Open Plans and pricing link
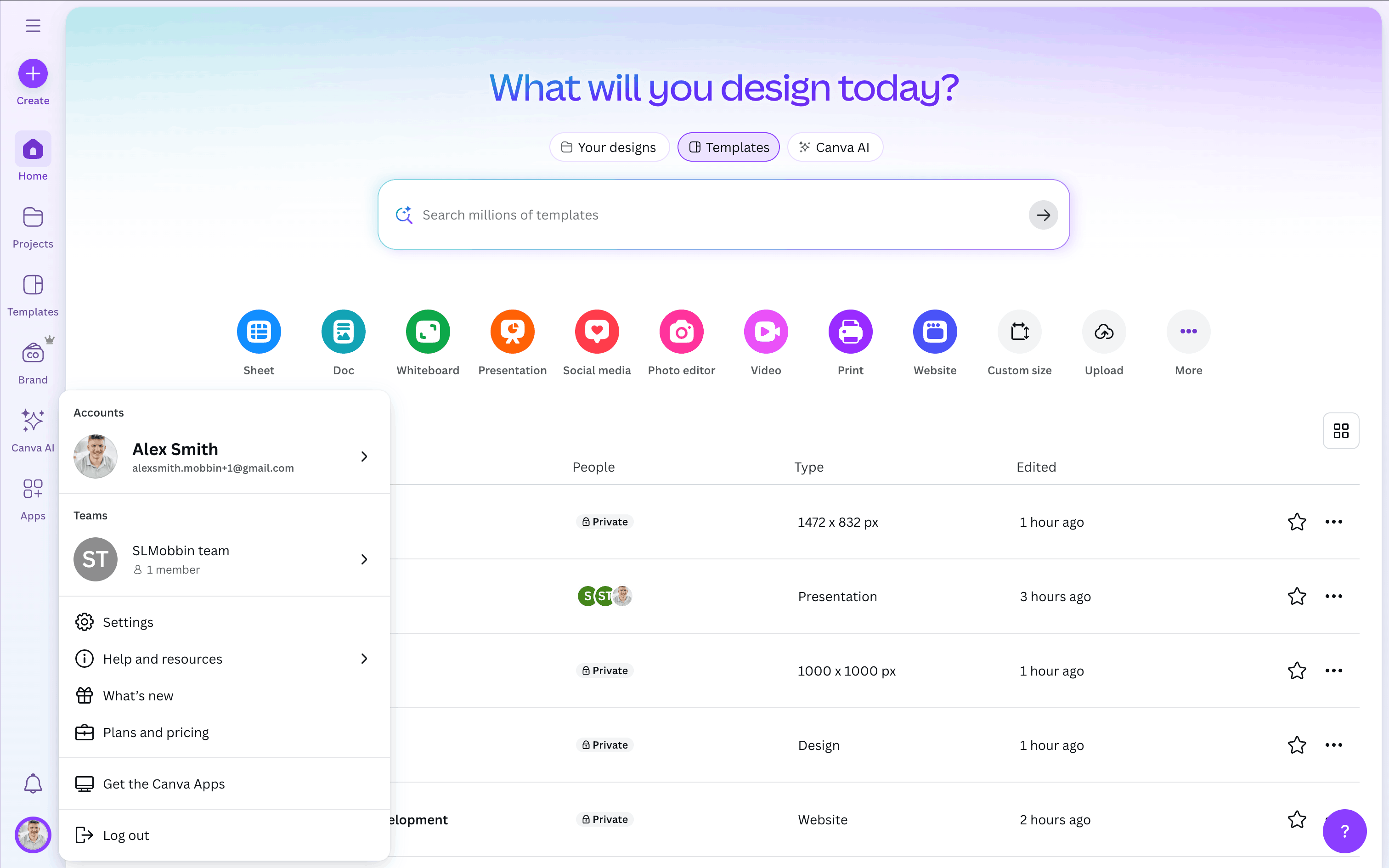 156,733
